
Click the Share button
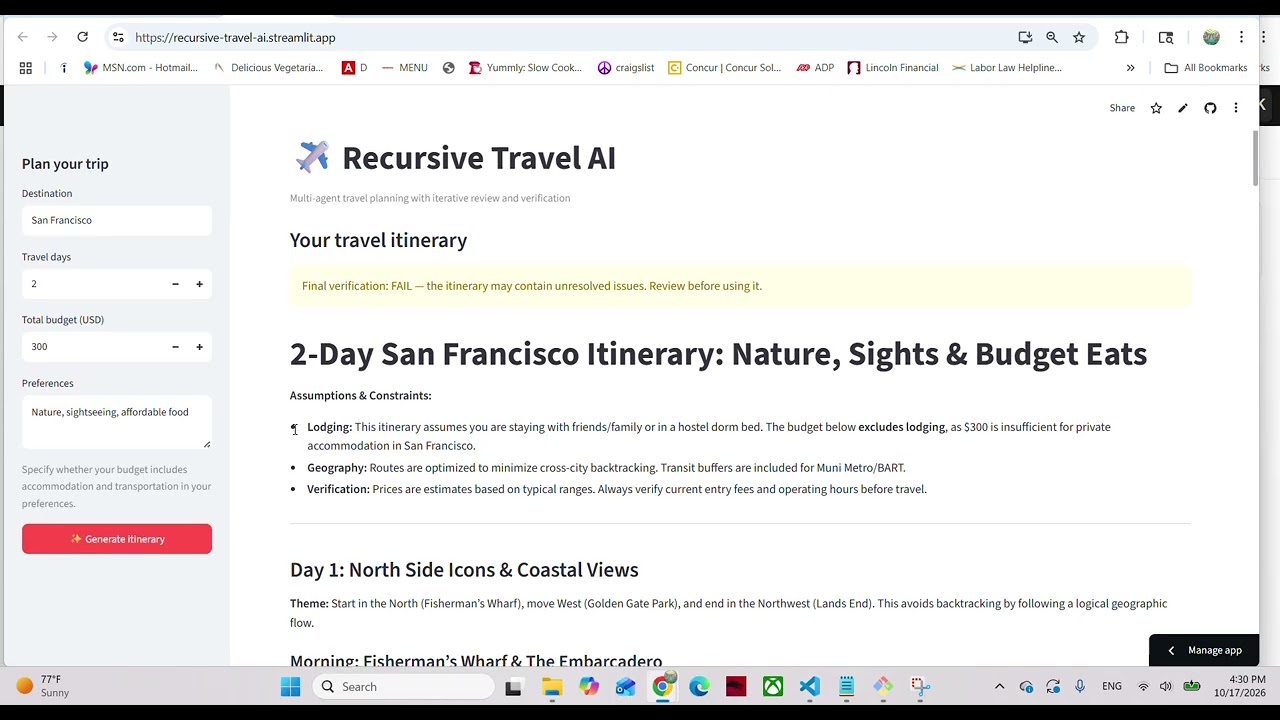(1122, 108)
